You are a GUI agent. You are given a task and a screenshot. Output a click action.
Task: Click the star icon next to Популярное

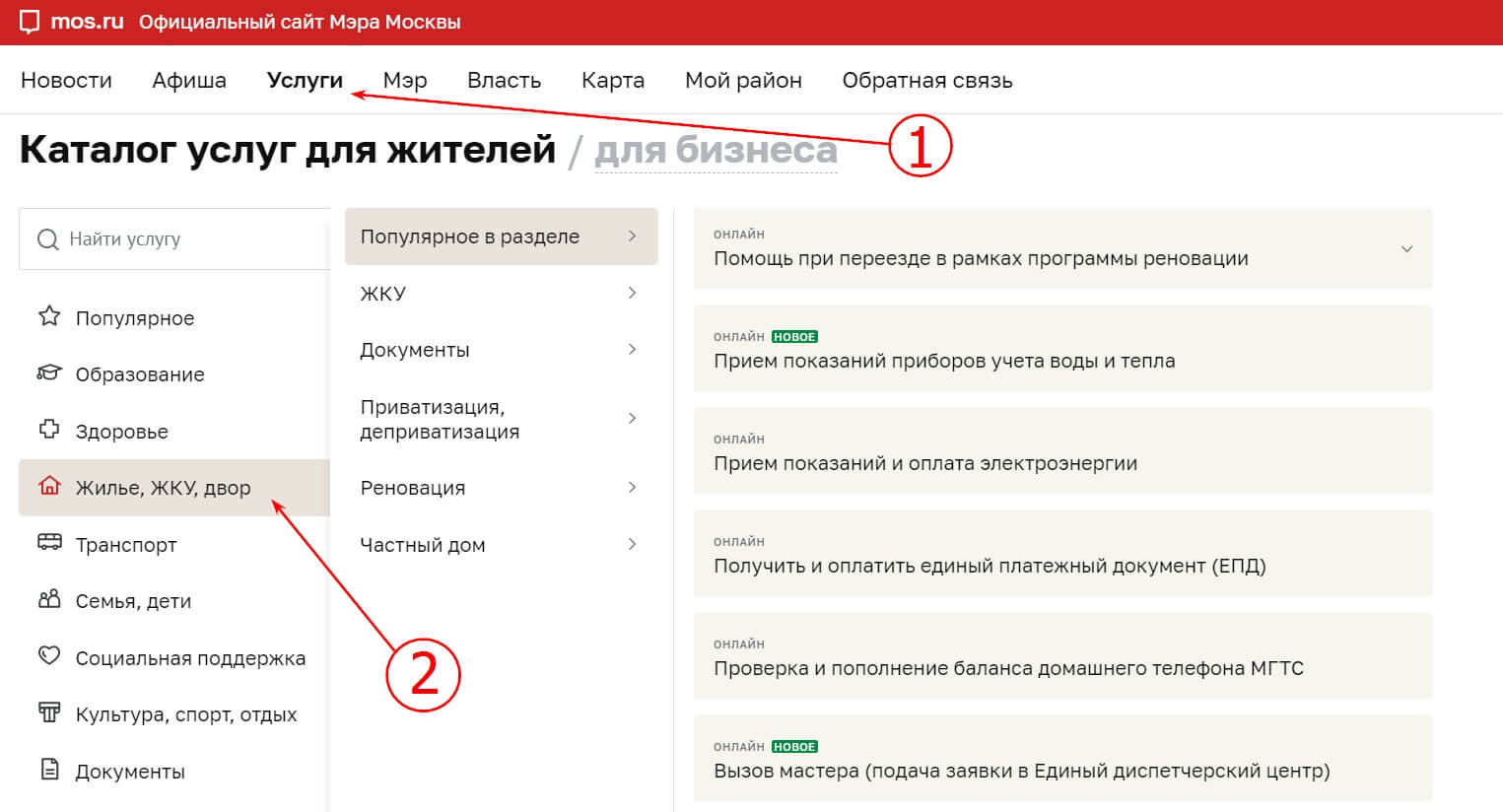(x=49, y=316)
